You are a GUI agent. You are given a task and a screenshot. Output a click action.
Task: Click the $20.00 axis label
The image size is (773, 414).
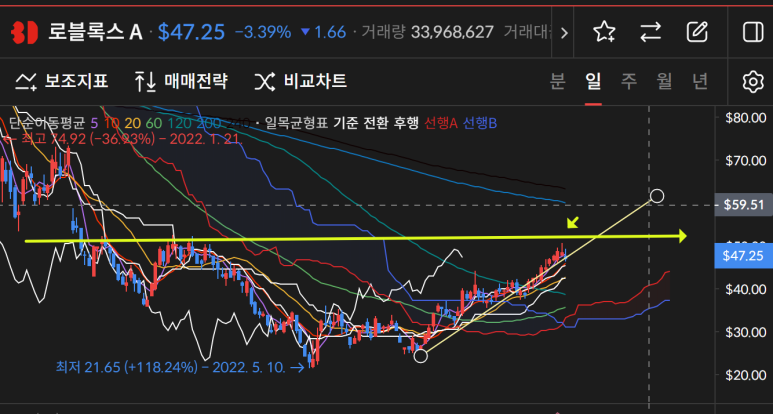point(746,375)
